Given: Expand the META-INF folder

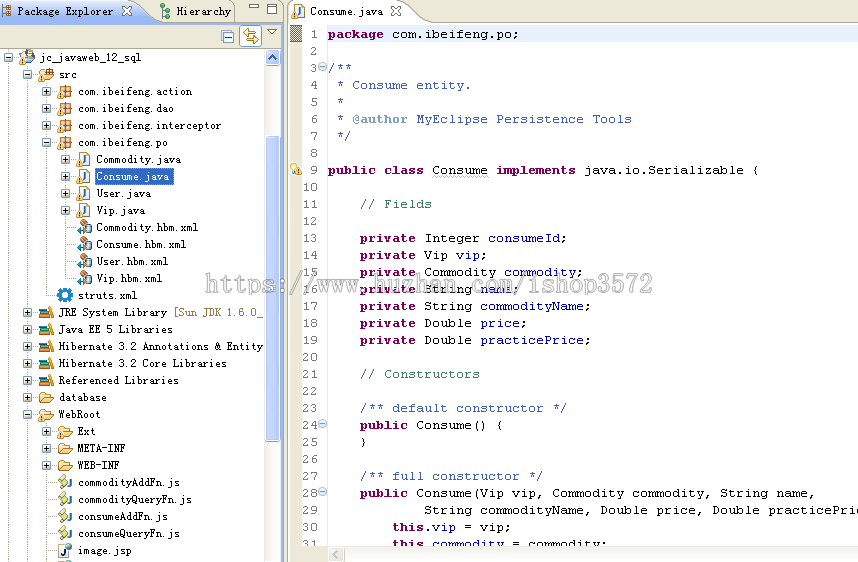Looking at the screenshot, I should 47,448.
